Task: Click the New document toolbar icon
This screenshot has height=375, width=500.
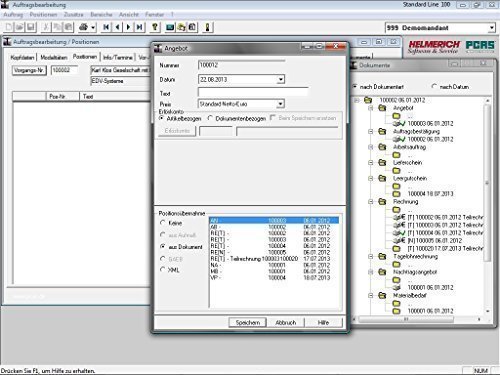Action: point(9,27)
